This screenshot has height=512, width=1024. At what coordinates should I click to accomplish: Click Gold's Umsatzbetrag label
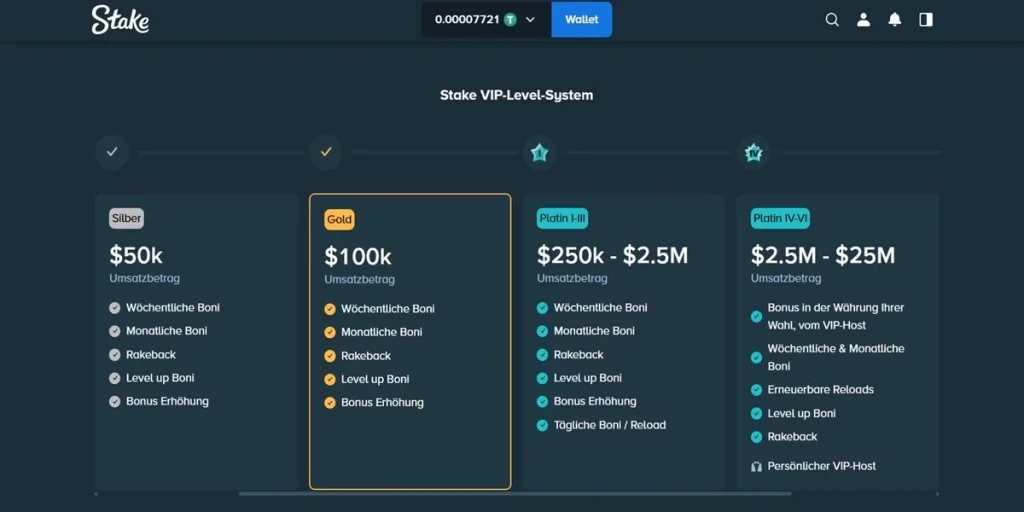pyautogui.click(x=359, y=280)
